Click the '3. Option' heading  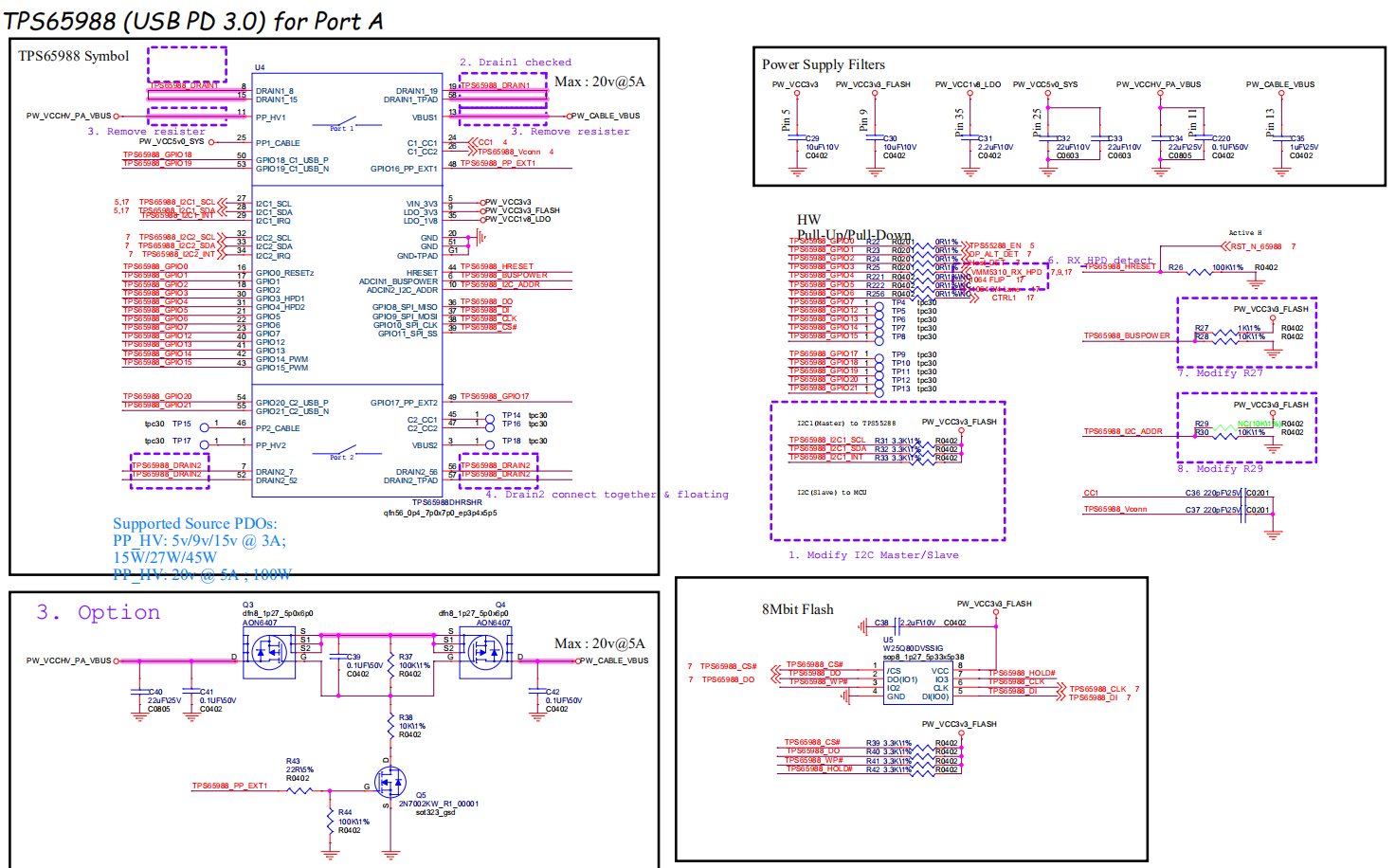coord(99,612)
